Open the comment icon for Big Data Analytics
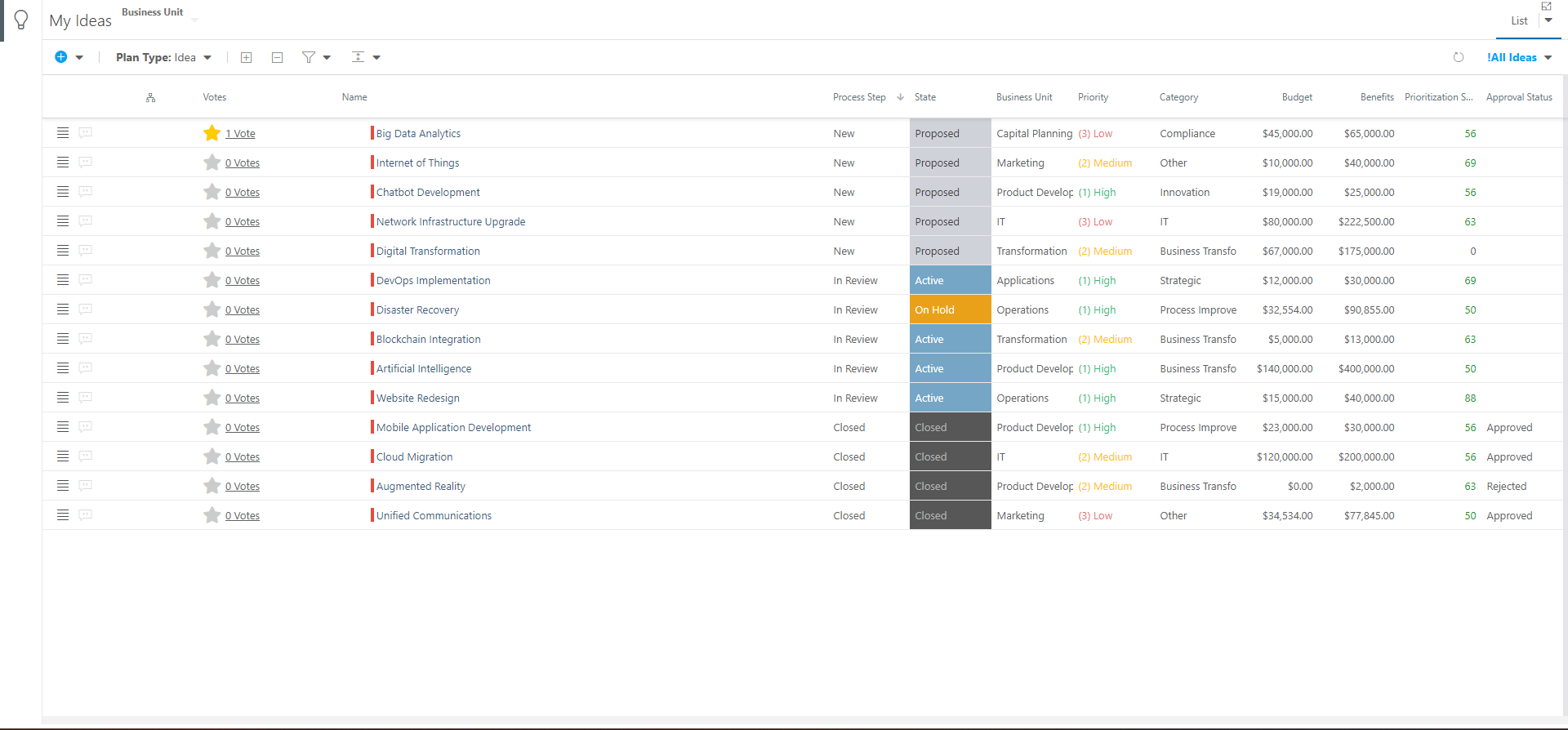The height and width of the screenshot is (730, 1568). [85, 133]
